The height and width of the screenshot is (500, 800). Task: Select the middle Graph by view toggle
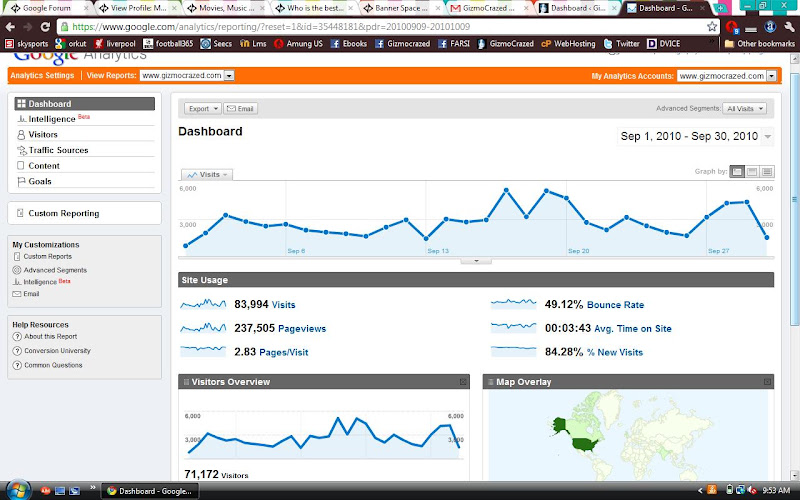pos(752,172)
